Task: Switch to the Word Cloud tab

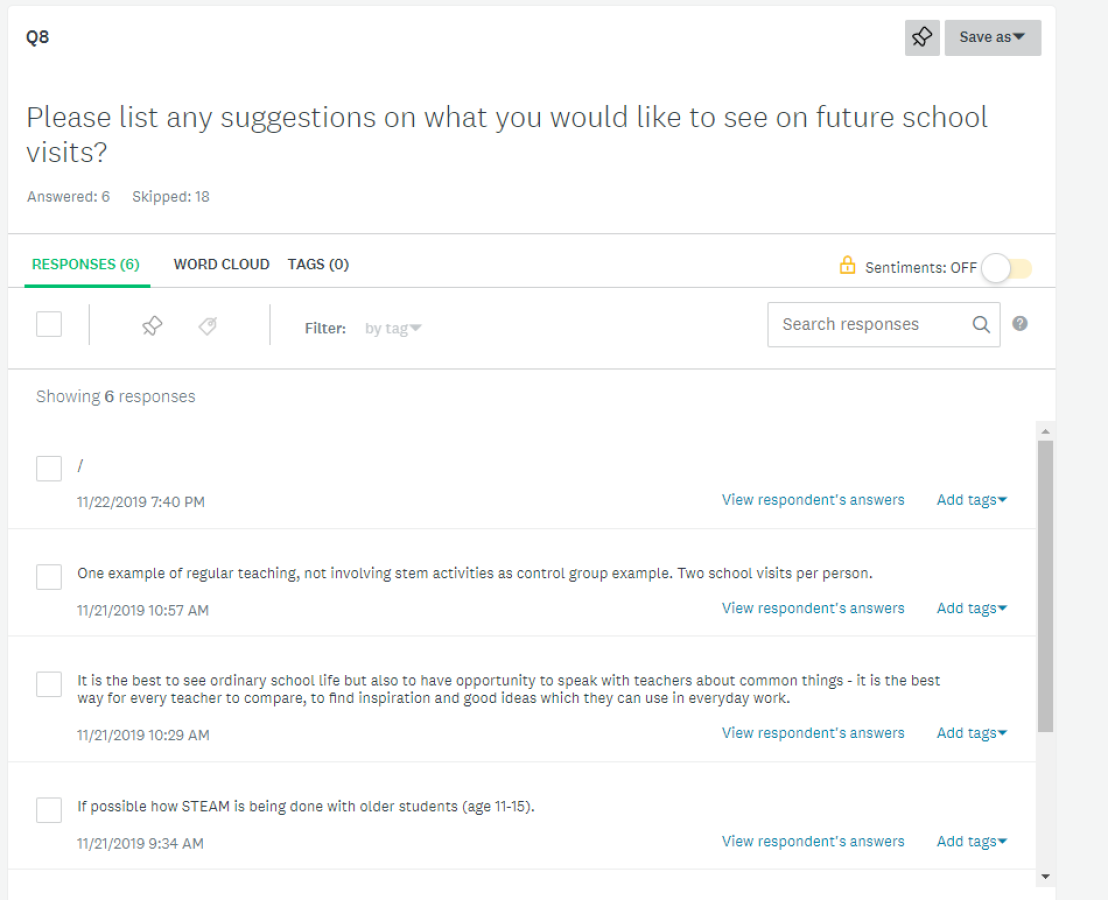Action: [x=221, y=264]
